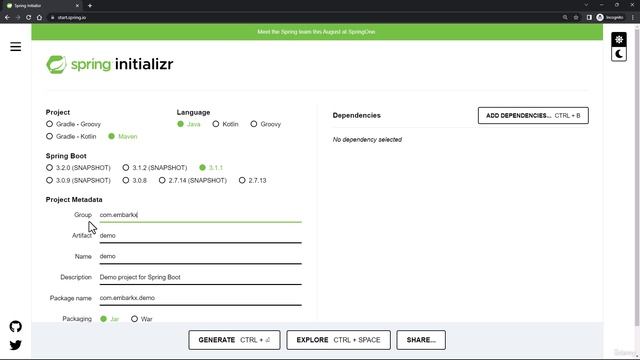The width and height of the screenshot is (640, 360).
Task: Reload the current page
Action: click(29, 18)
